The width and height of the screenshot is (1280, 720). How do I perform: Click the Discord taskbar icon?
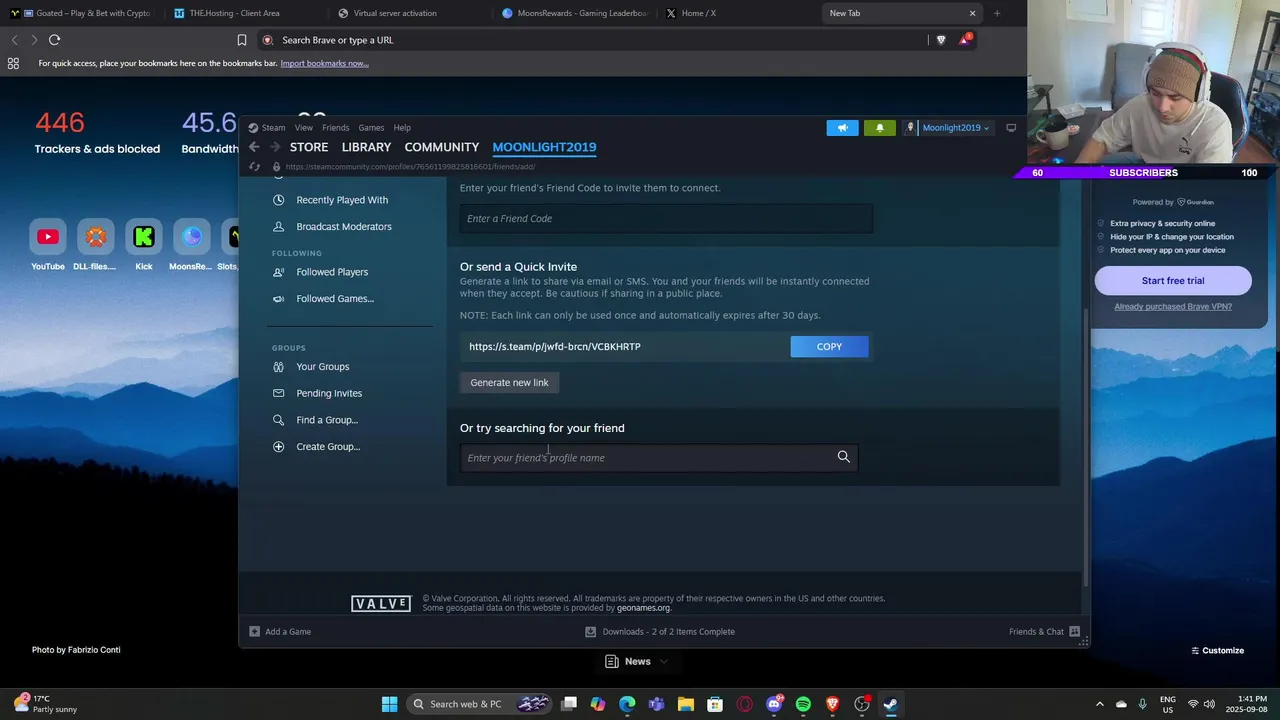pos(774,704)
